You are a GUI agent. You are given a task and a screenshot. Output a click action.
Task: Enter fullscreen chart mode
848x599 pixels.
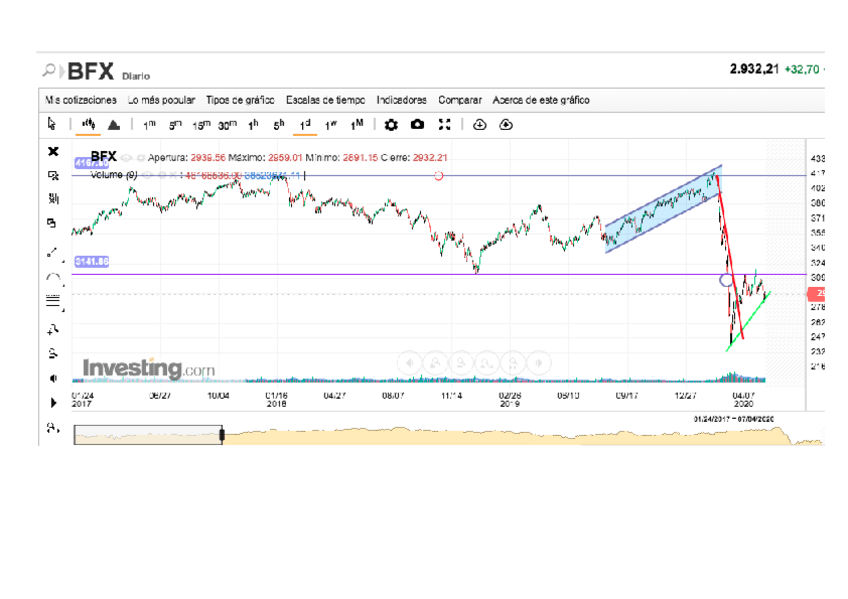tap(445, 124)
